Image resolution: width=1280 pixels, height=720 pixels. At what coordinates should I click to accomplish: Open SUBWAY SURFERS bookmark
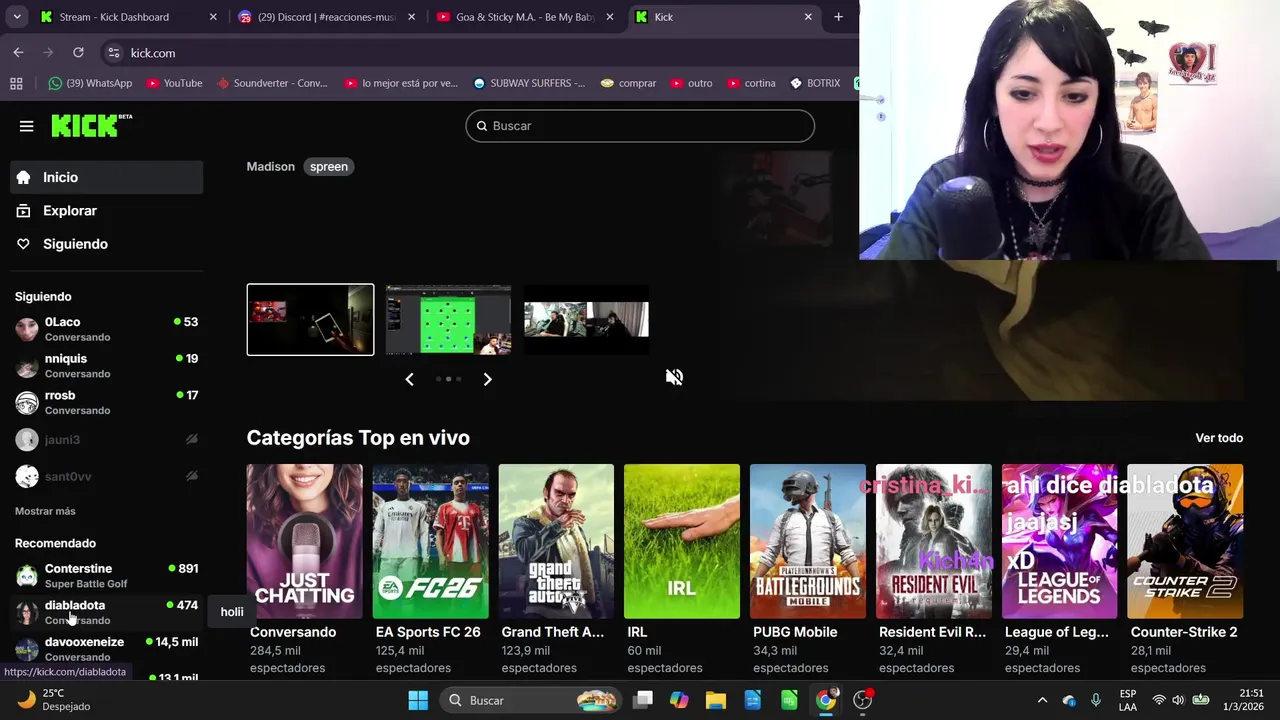[x=529, y=83]
